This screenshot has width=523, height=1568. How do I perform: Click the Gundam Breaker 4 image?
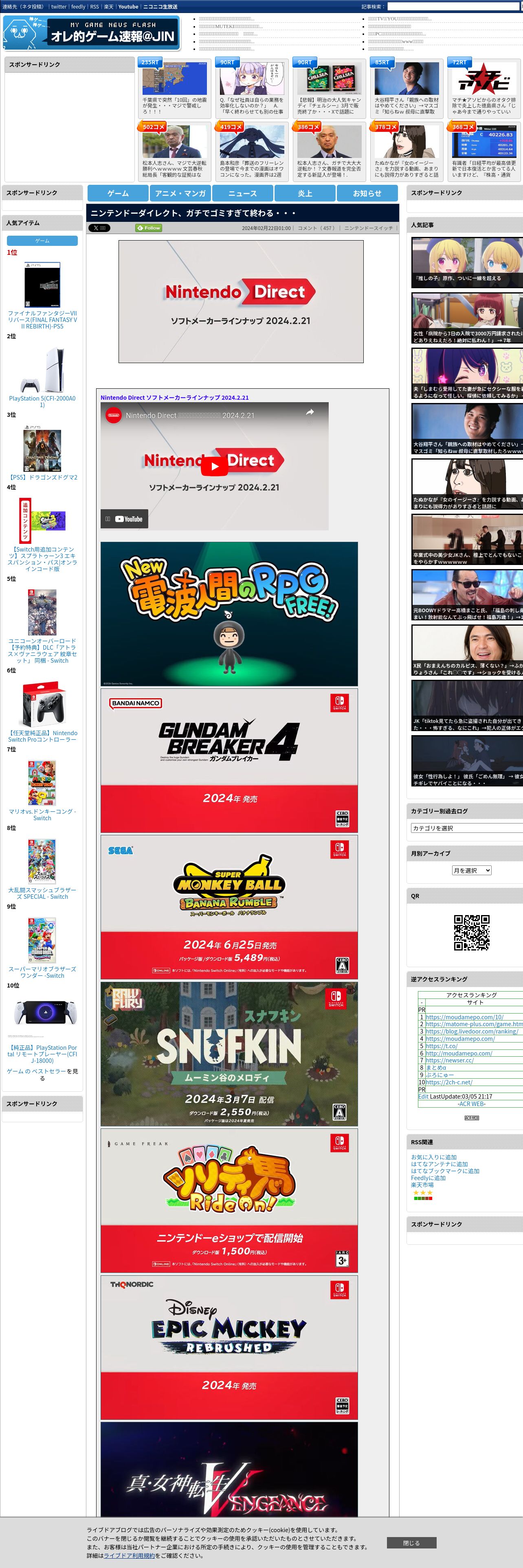pos(229,761)
